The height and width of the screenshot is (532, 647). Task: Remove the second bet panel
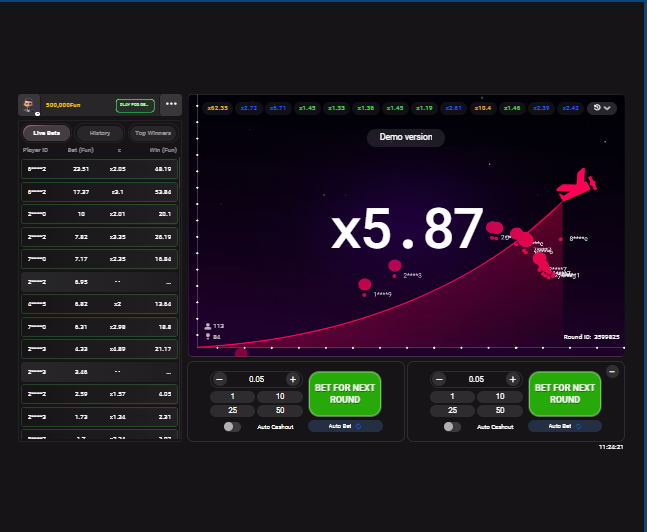tap(612, 372)
